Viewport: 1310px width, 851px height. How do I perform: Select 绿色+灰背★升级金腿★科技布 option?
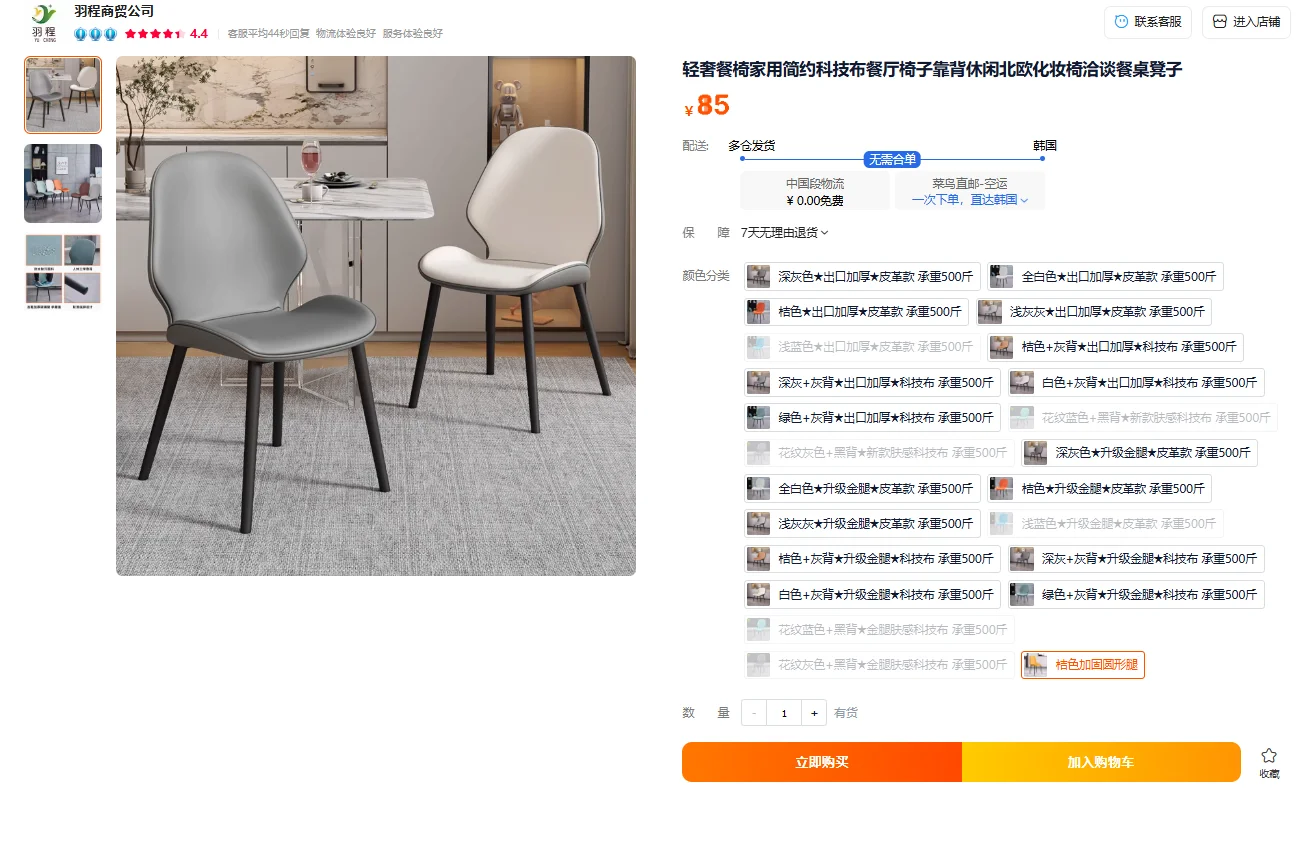(1136, 594)
